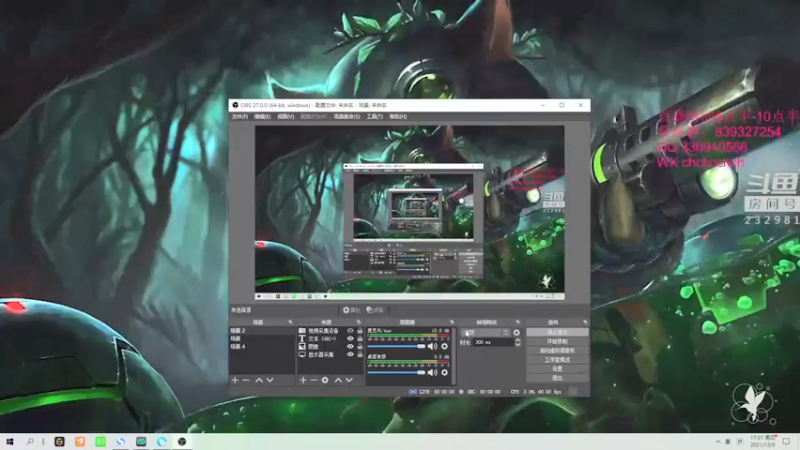
Task: Move source up arrow
Action: (338, 380)
